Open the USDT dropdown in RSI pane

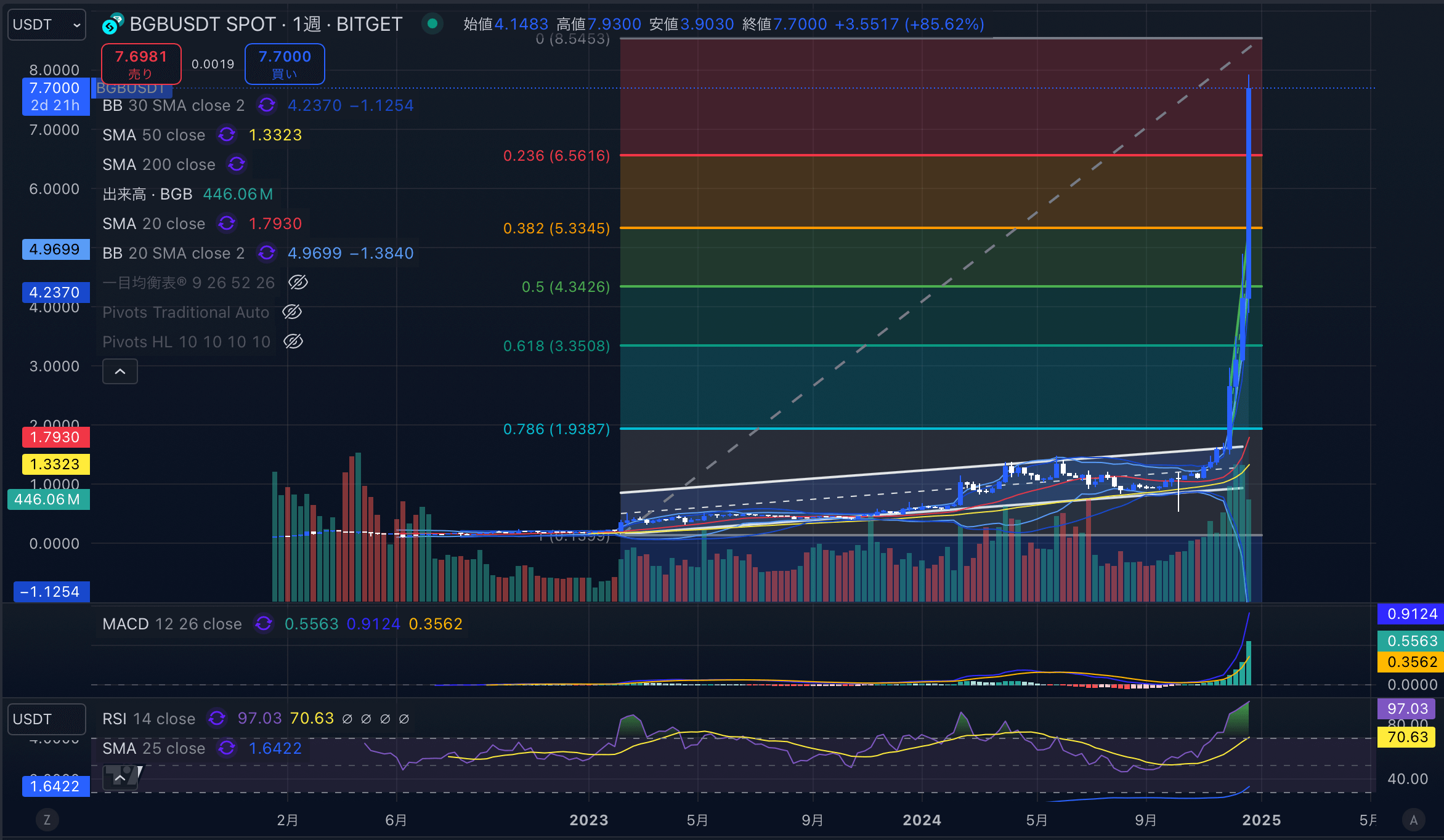pos(47,719)
